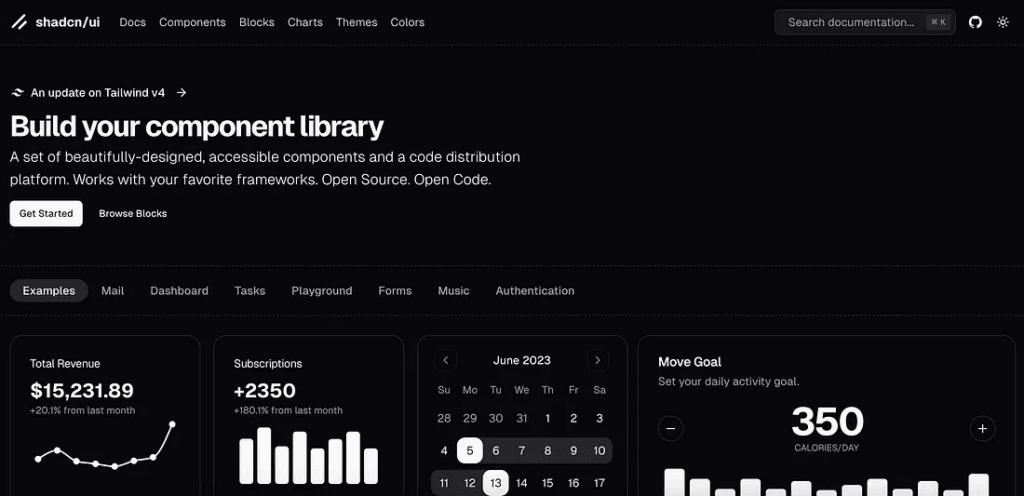Select day 10 in the calendar

pos(600,450)
